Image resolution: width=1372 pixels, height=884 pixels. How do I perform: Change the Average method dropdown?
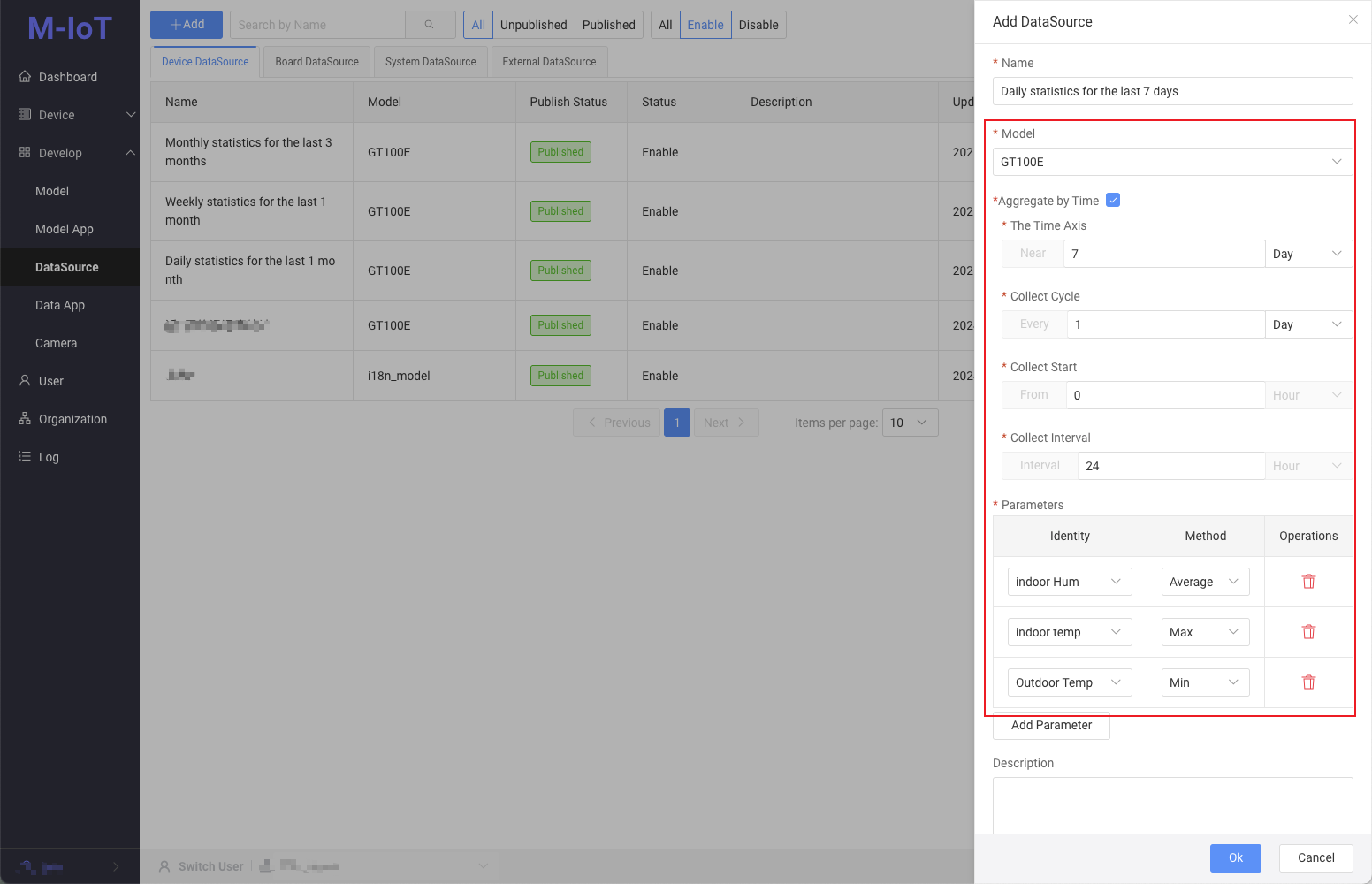[x=1204, y=582]
